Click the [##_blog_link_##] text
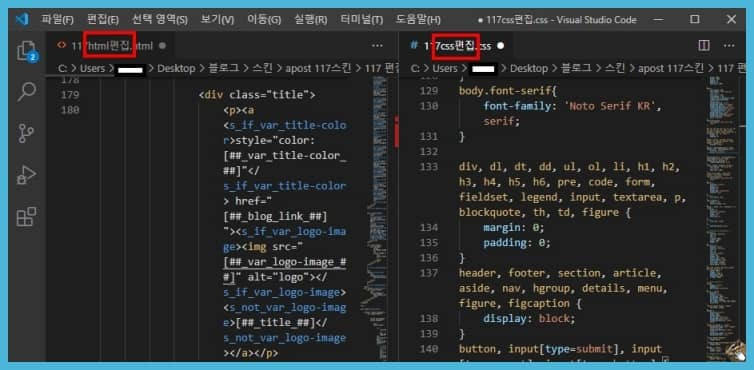This screenshot has width=754, height=370. coord(276,216)
